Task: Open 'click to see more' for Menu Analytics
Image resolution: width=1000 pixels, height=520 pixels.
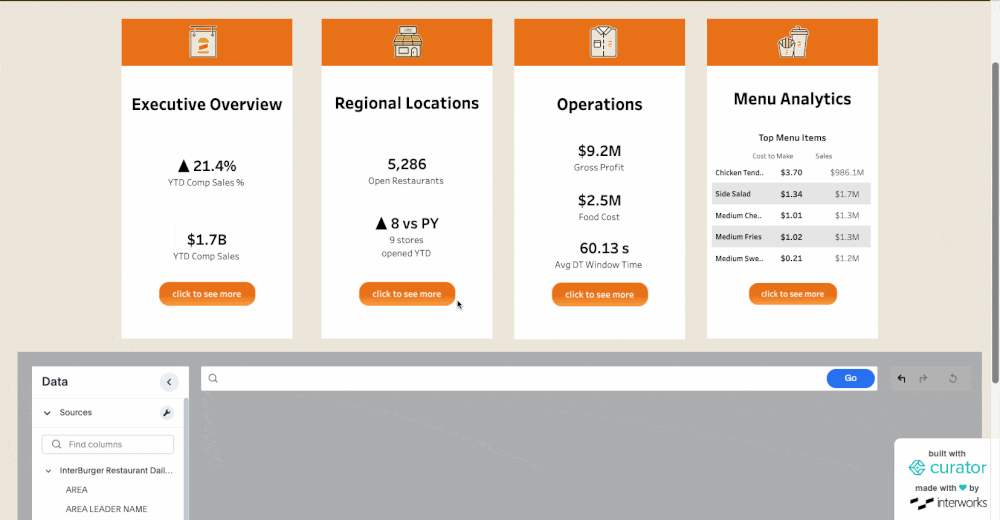Action: [x=792, y=294]
